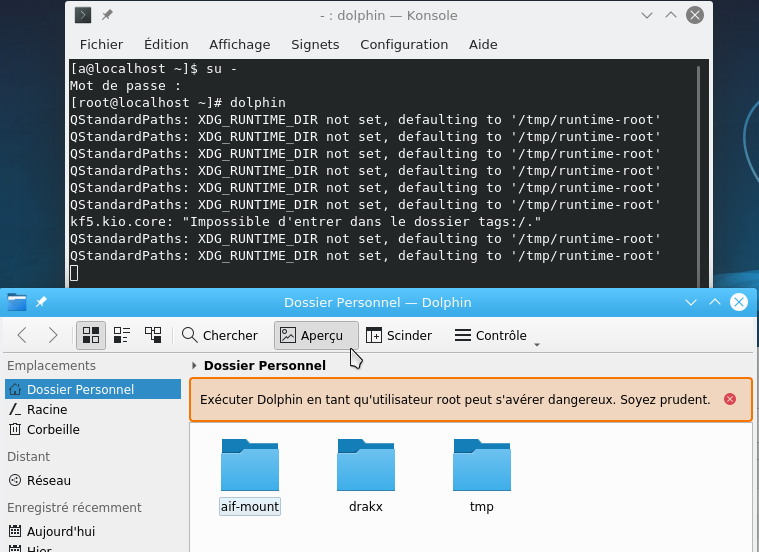Click the Konsole terminal vertical scrollbar
759x552 pixels.
pos(698,176)
